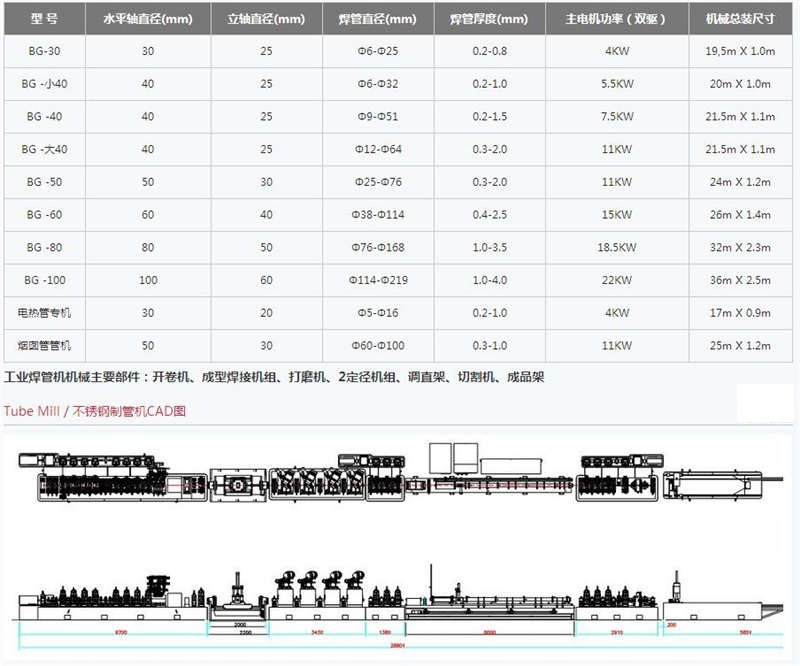800x666 pixels.
Task: Click the 机械总装尺寸 column header
Action: [740, 19]
